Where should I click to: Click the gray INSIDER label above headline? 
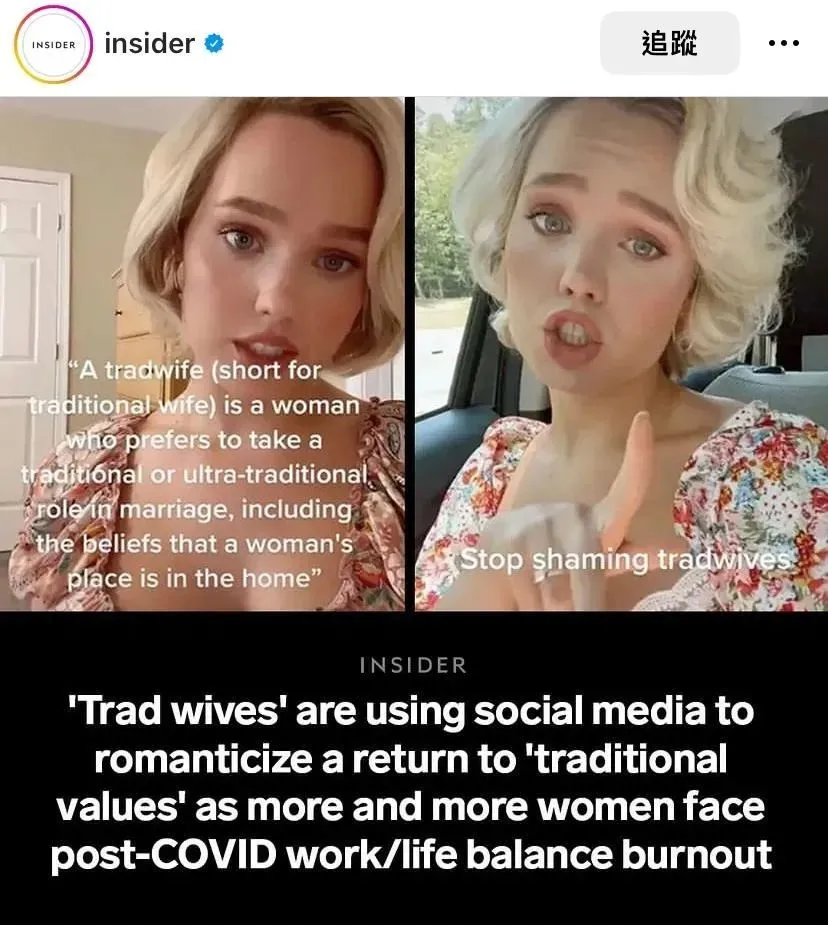[413, 665]
